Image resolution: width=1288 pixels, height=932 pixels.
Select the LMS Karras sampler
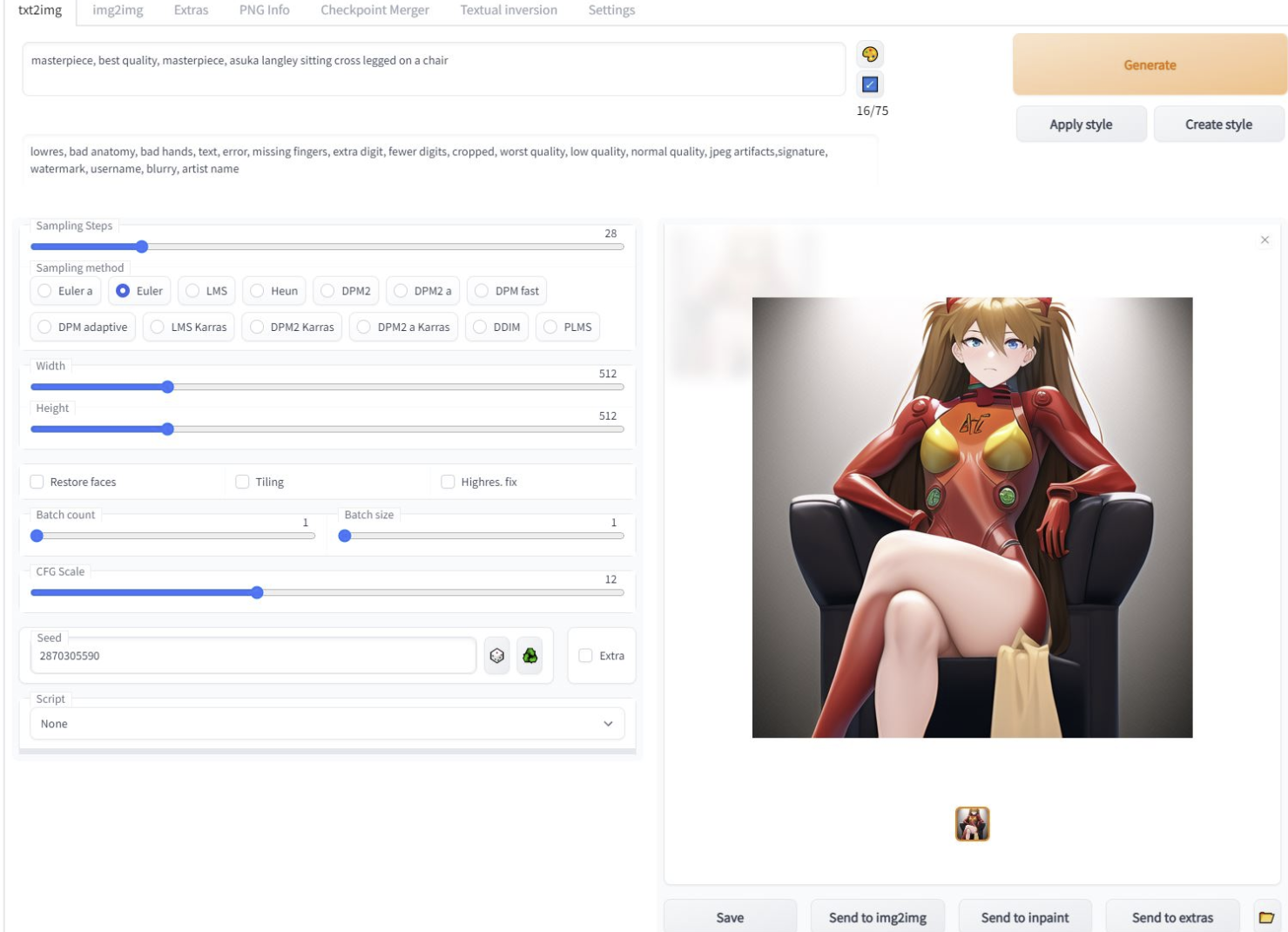click(188, 328)
